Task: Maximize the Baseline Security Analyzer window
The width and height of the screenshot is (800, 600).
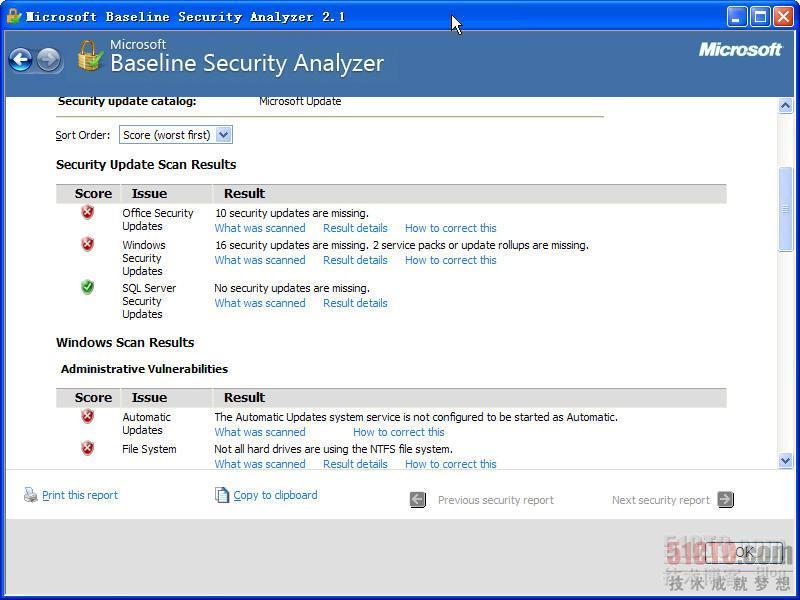Action: coord(760,17)
